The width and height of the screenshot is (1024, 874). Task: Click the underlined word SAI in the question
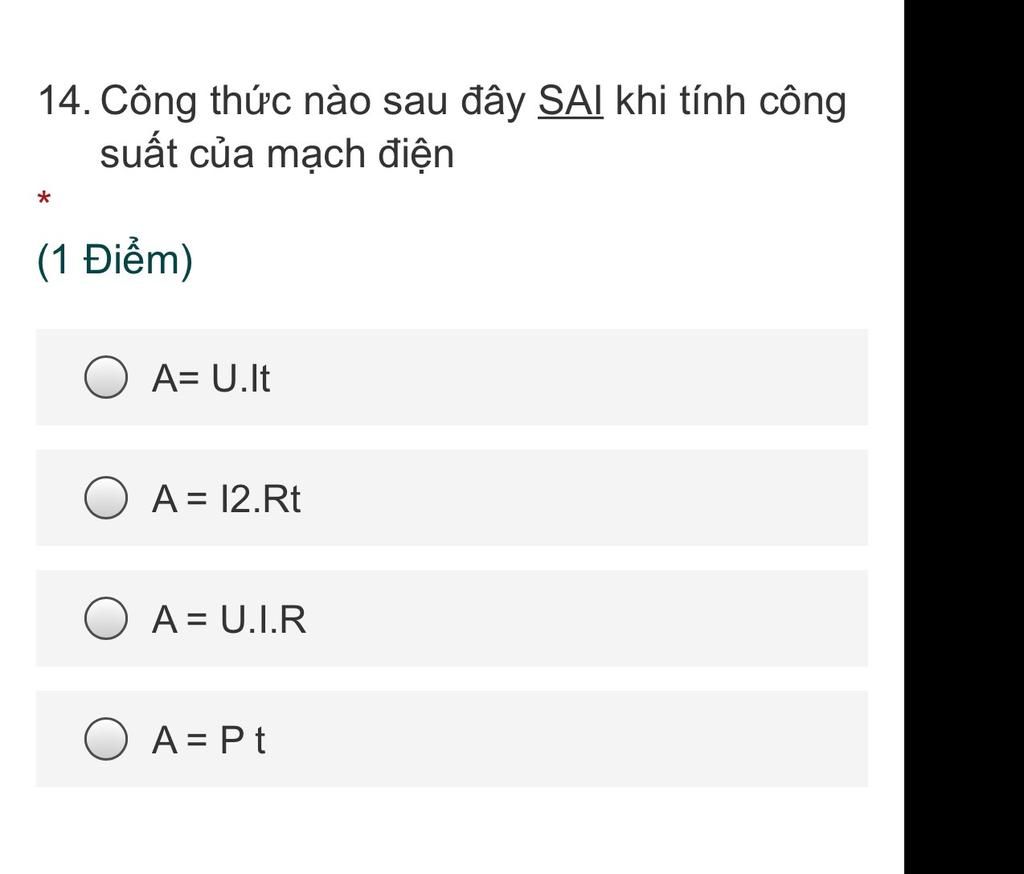coord(570,101)
